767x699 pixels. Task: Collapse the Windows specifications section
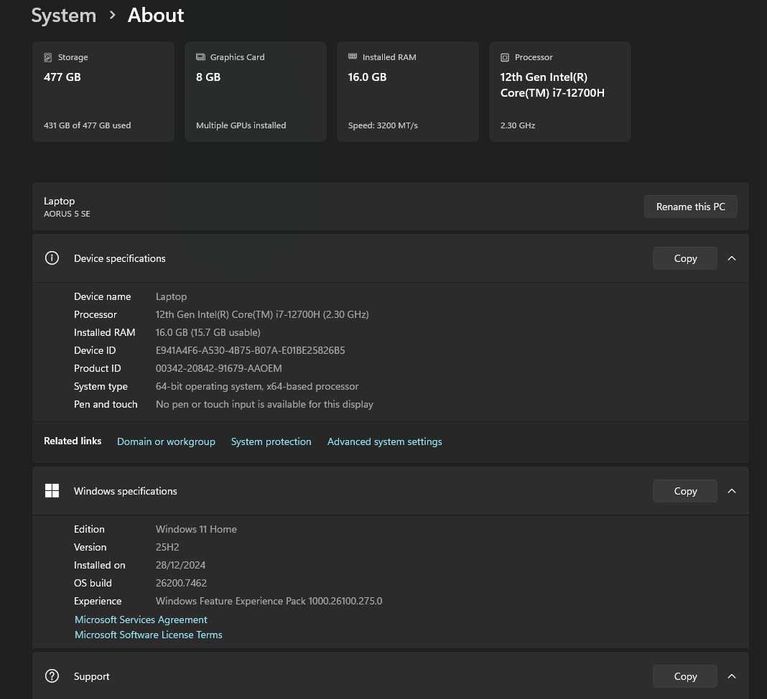pos(732,491)
